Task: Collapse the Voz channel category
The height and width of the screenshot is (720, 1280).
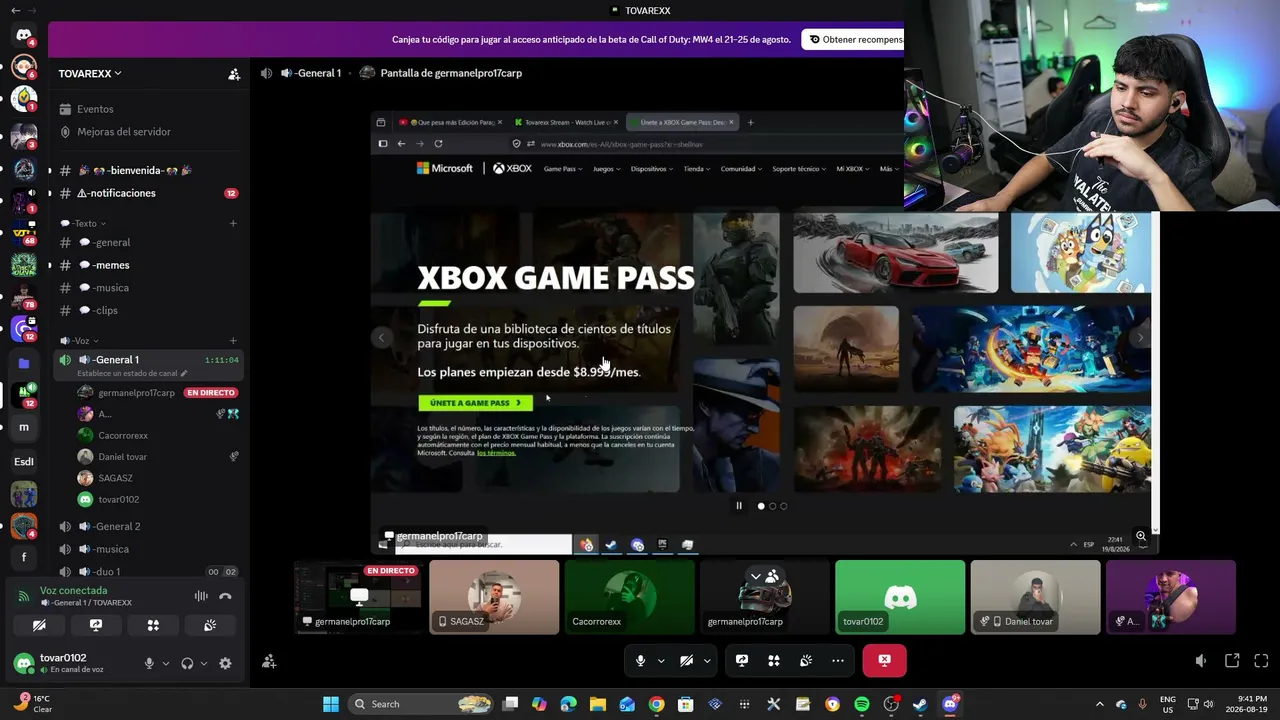Action: [x=79, y=341]
